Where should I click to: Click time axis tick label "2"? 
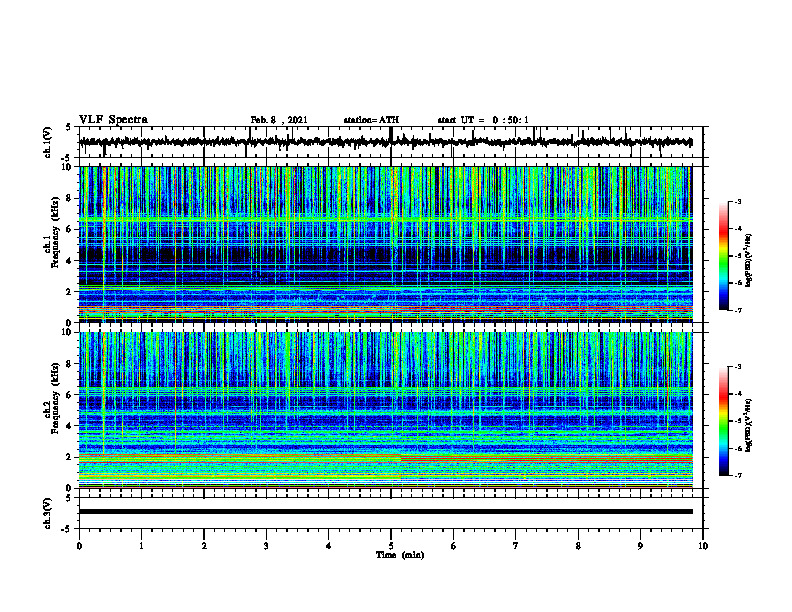pos(204,545)
